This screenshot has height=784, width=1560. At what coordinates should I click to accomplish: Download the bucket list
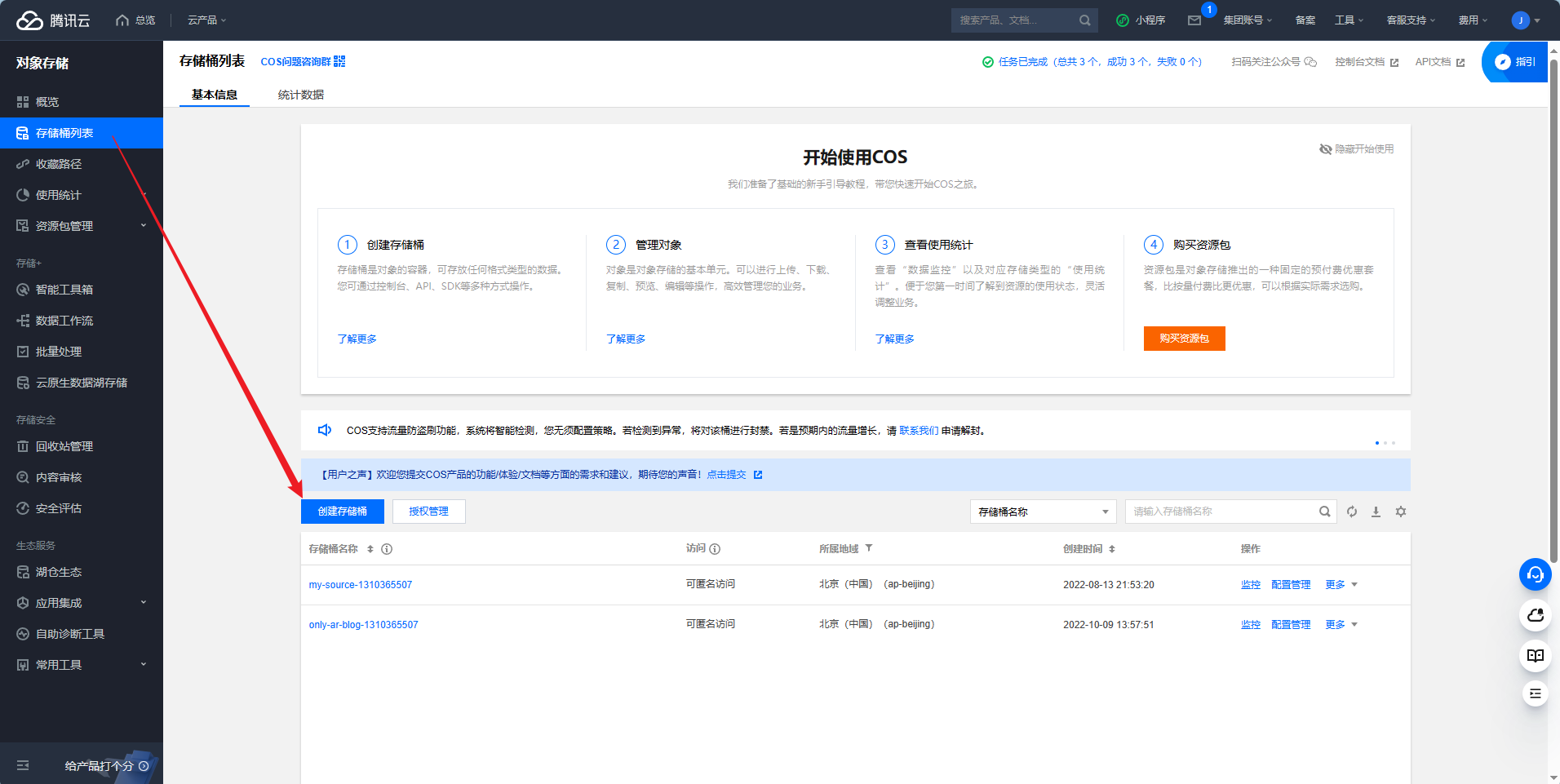coord(1376,512)
